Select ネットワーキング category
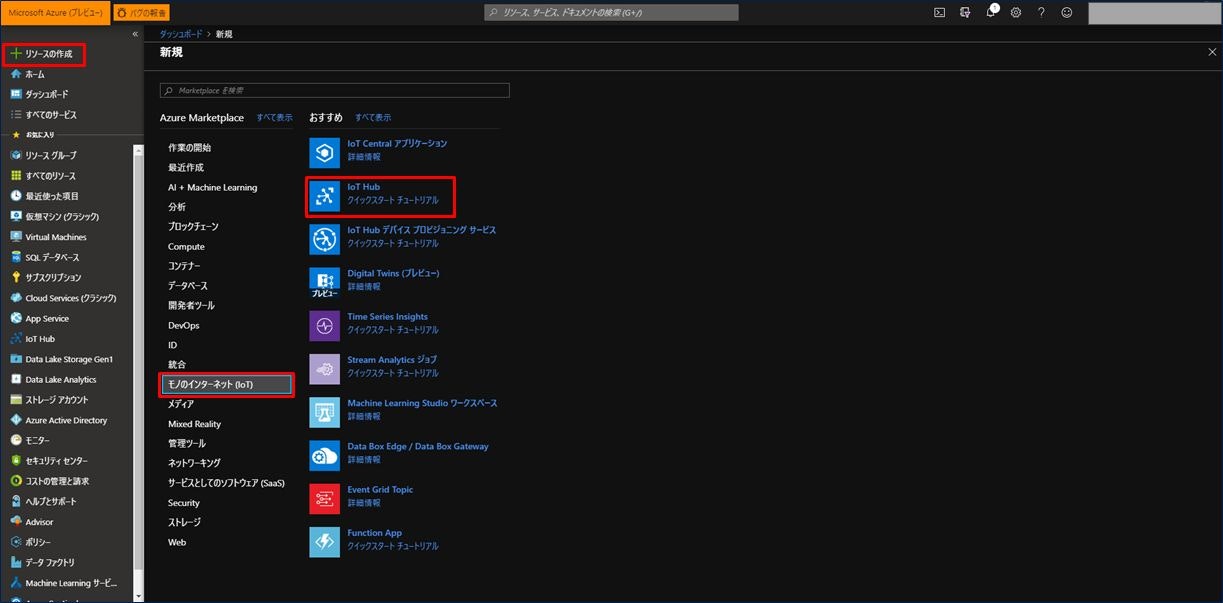The image size is (1223, 603). (x=194, y=463)
